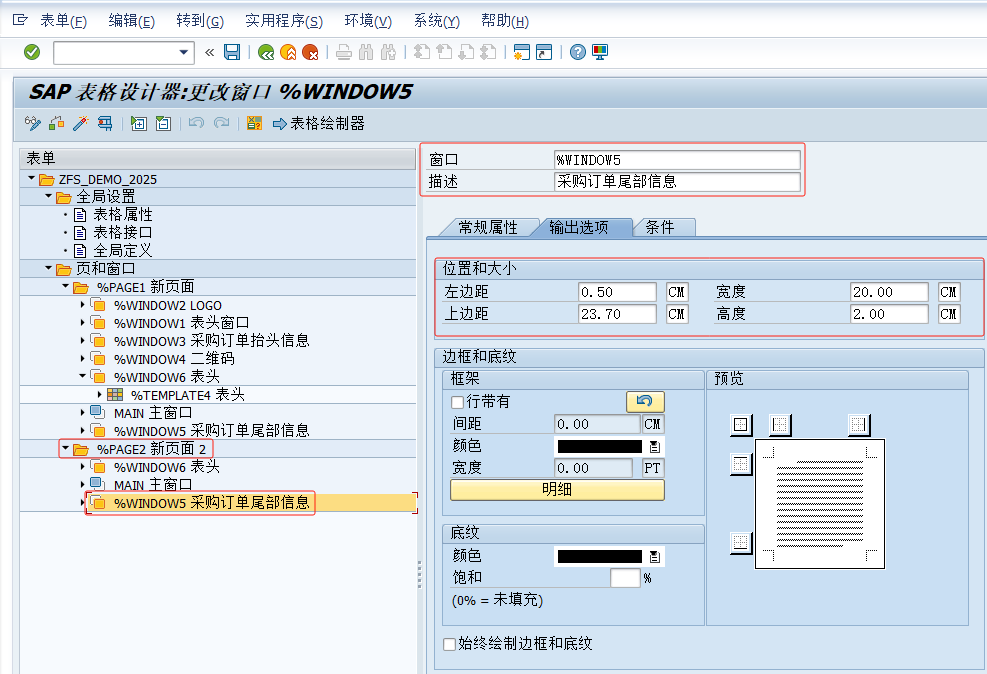Expand the %WINDOW2 LOGO node

coord(82,305)
